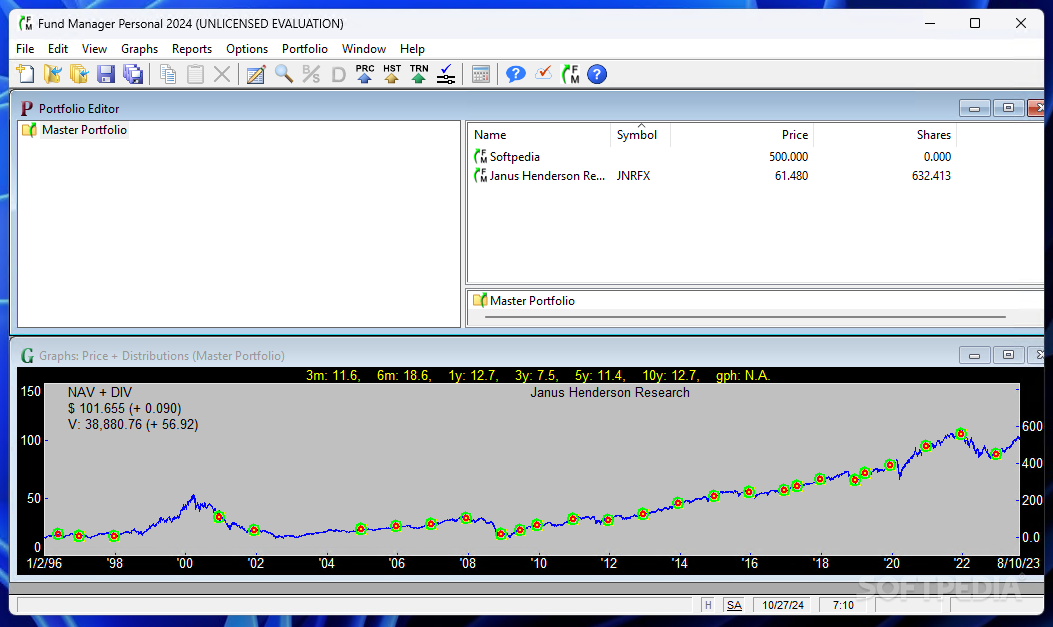This screenshot has width=1053, height=627.
Task: Retrieve transactions with the TRN icon
Action: tap(419, 74)
